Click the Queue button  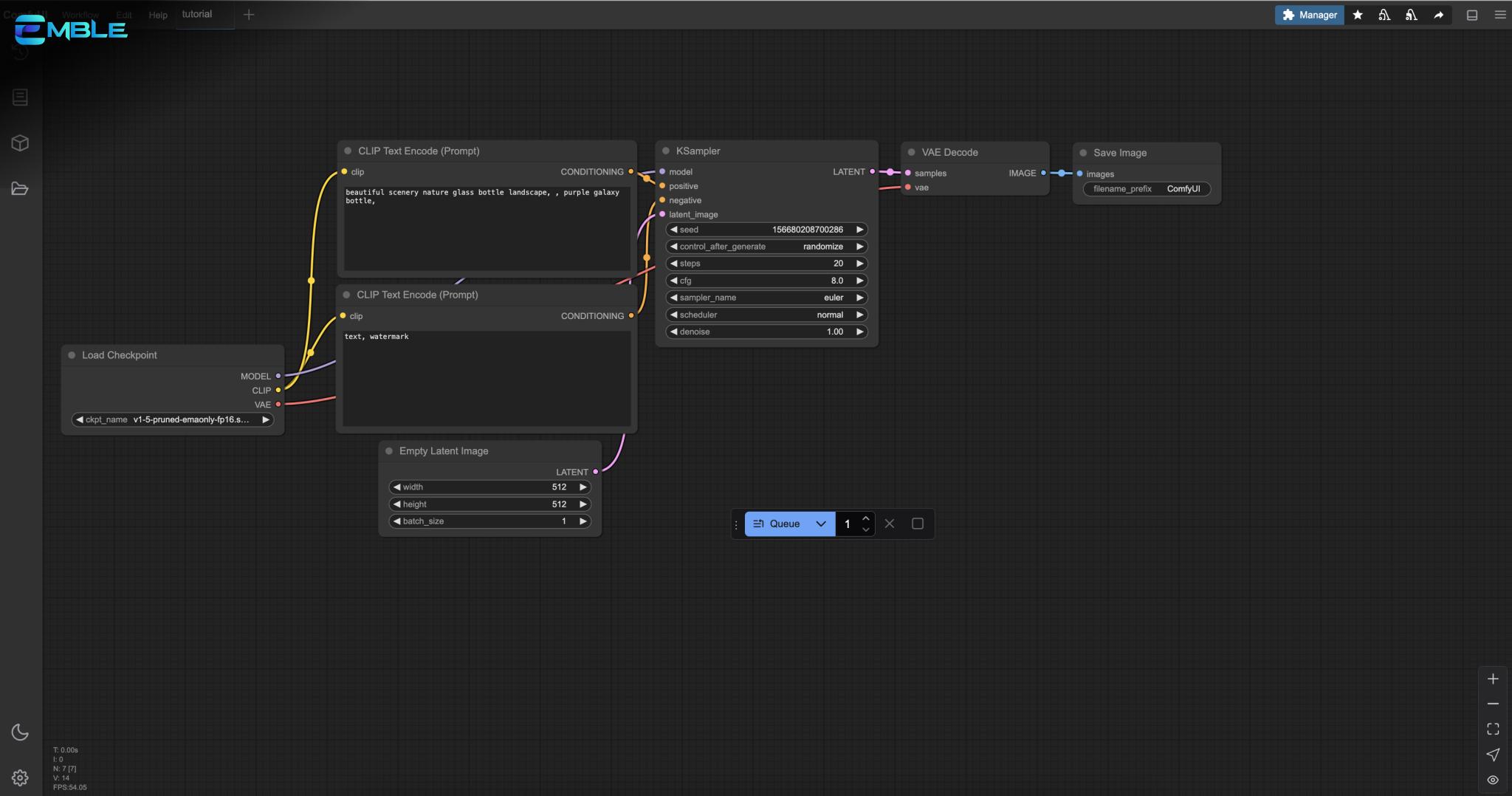click(777, 524)
